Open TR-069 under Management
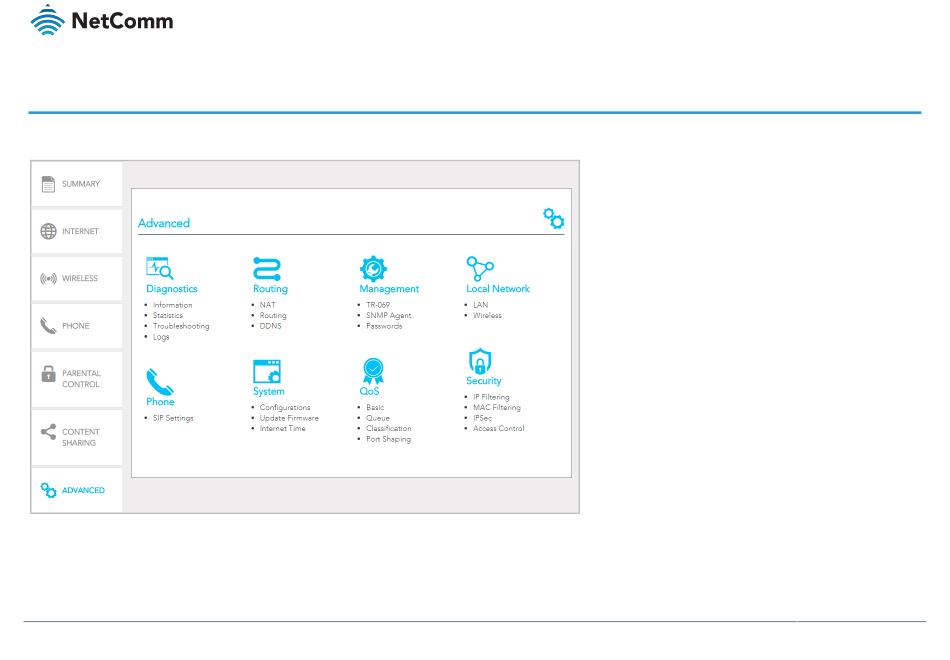The image size is (950, 660). [378, 305]
